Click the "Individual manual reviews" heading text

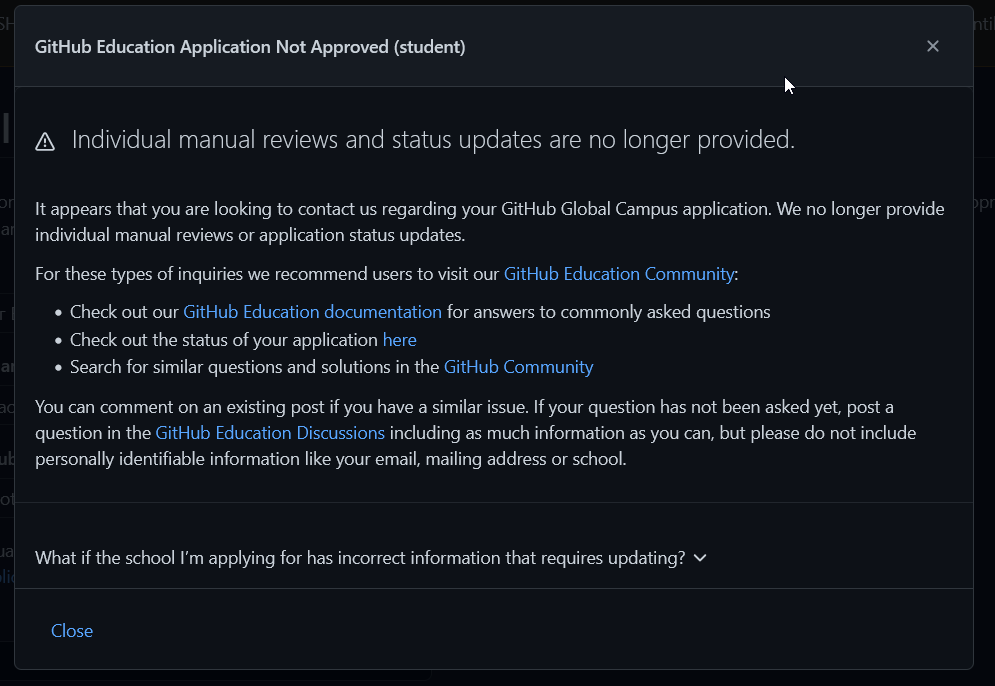tap(433, 140)
